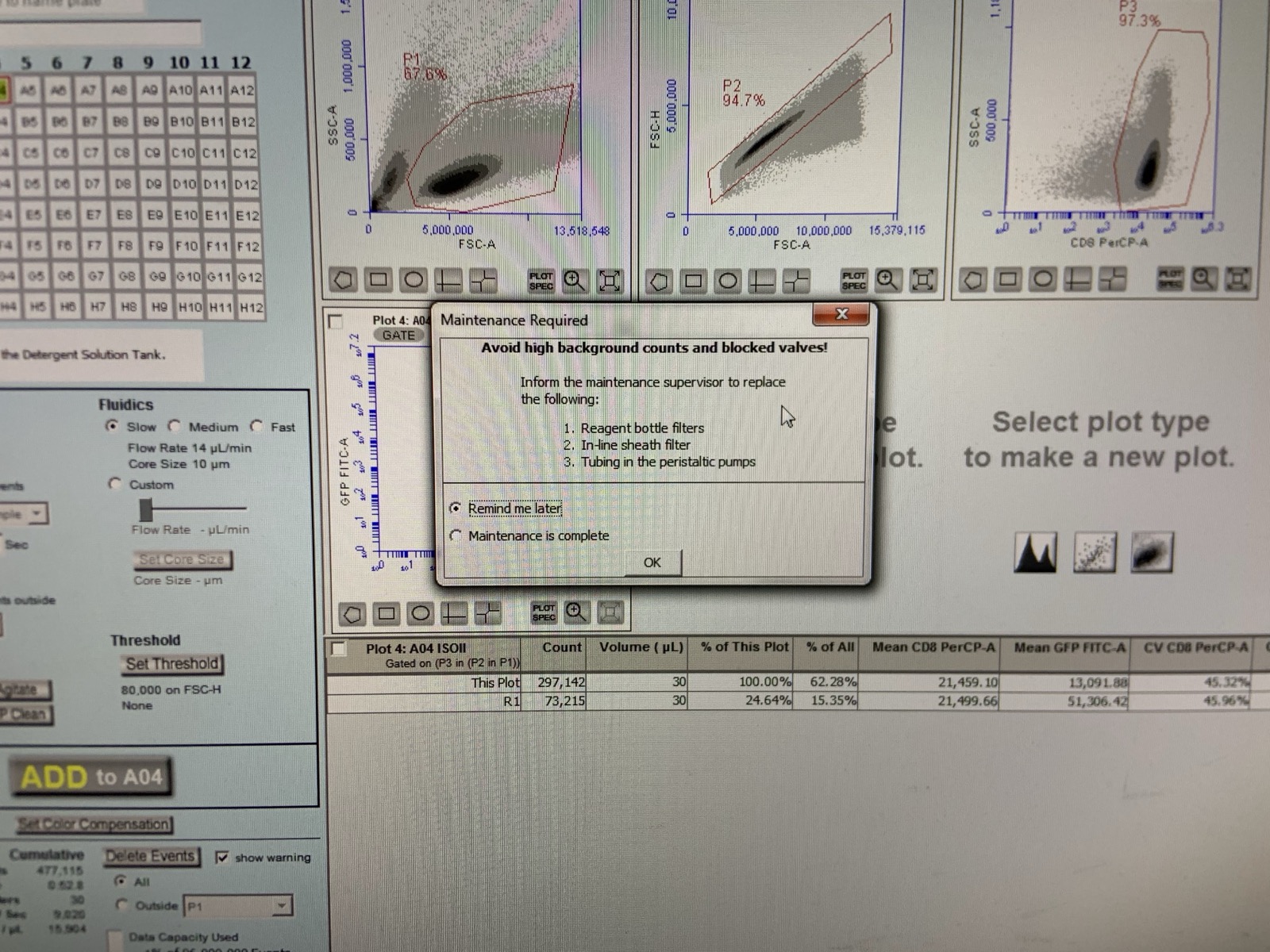Screen dimensions: 1270x952
Task: Select Medium fluidics speed
Action: 174,426
